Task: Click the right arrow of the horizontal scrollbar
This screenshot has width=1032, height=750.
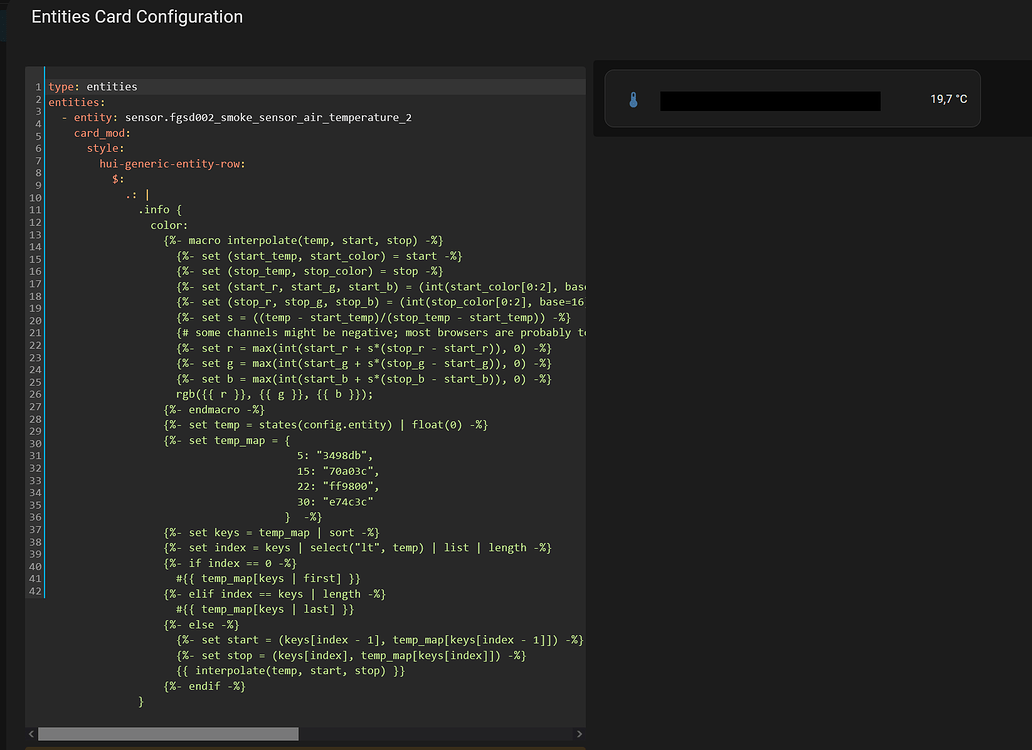Action: point(579,734)
